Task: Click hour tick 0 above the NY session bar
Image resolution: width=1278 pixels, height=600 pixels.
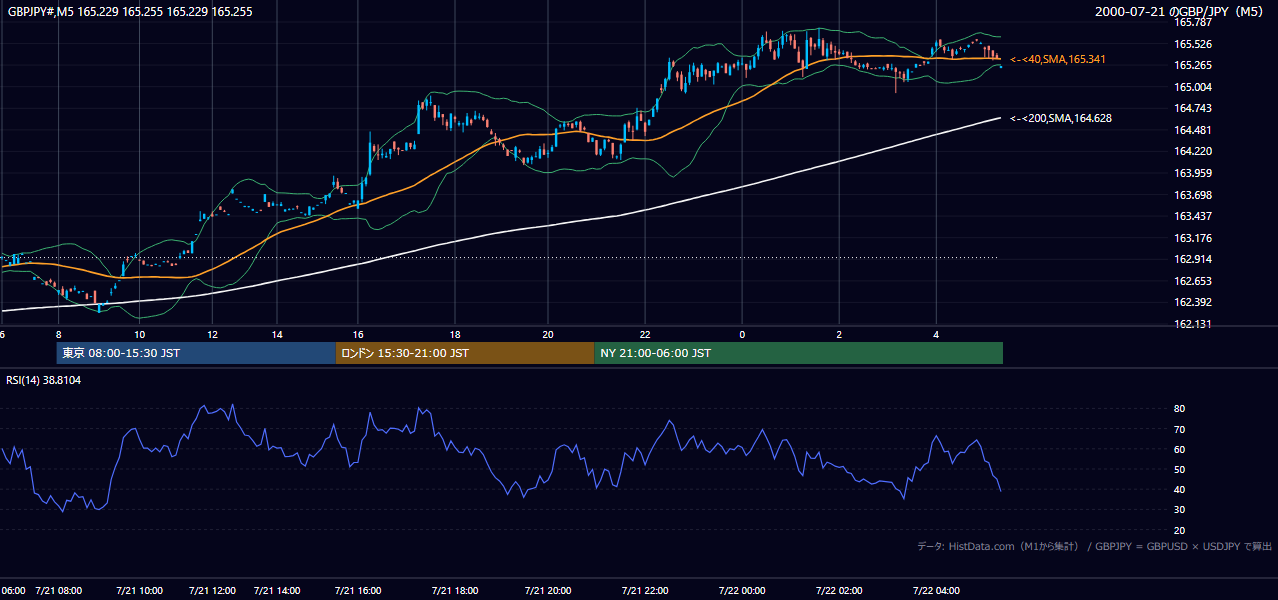Action: pos(742,334)
